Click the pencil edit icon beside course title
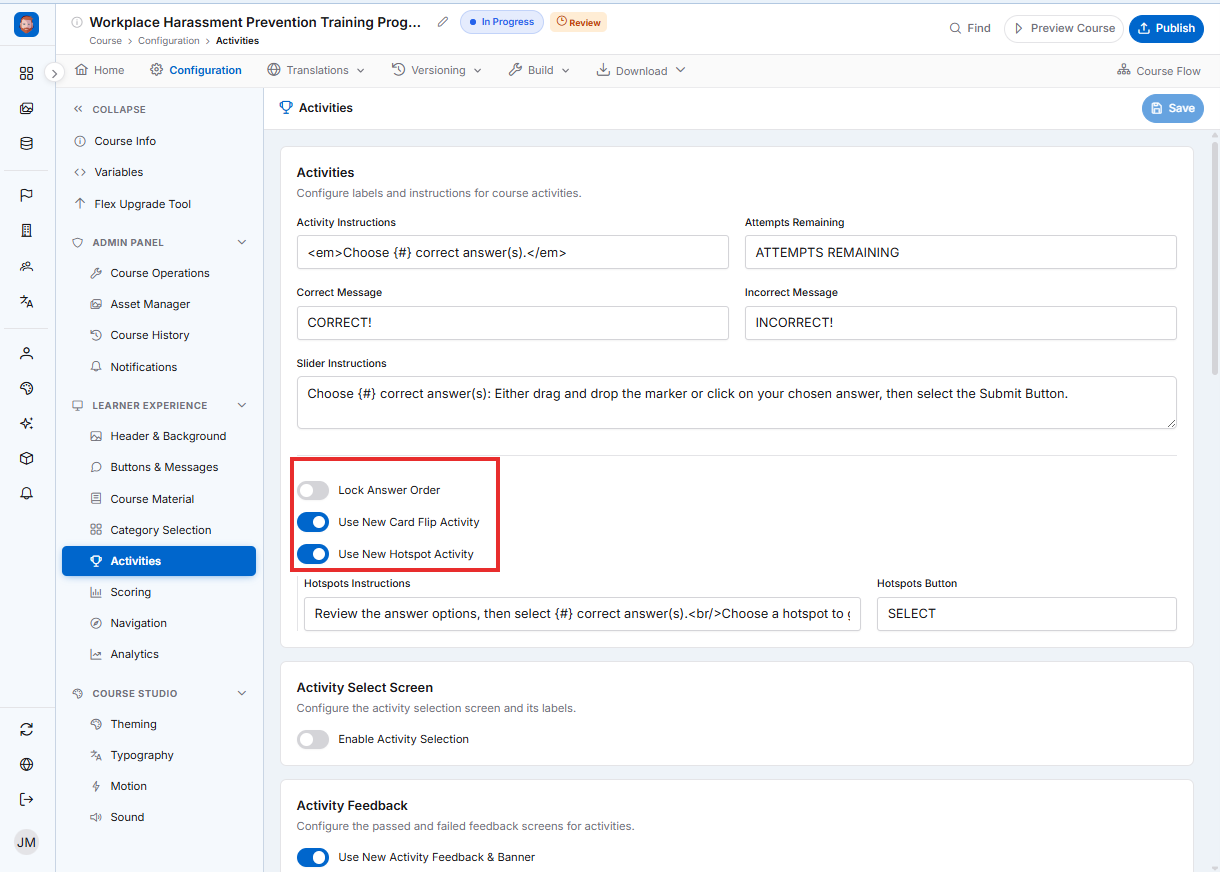Image resolution: width=1220 pixels, height=872 pixels. [x=443, y=22]
